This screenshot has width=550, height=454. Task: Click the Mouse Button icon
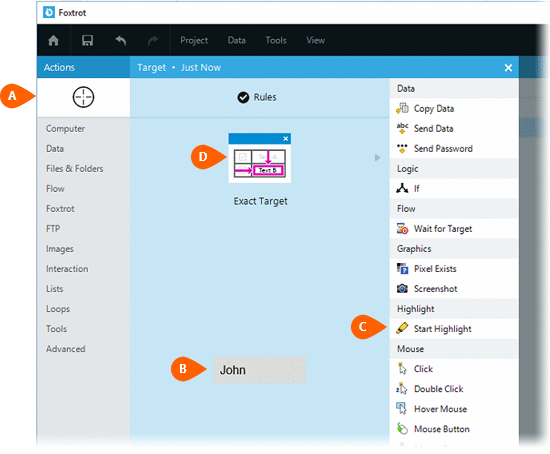pyautogui.click(x=402, y=429)
